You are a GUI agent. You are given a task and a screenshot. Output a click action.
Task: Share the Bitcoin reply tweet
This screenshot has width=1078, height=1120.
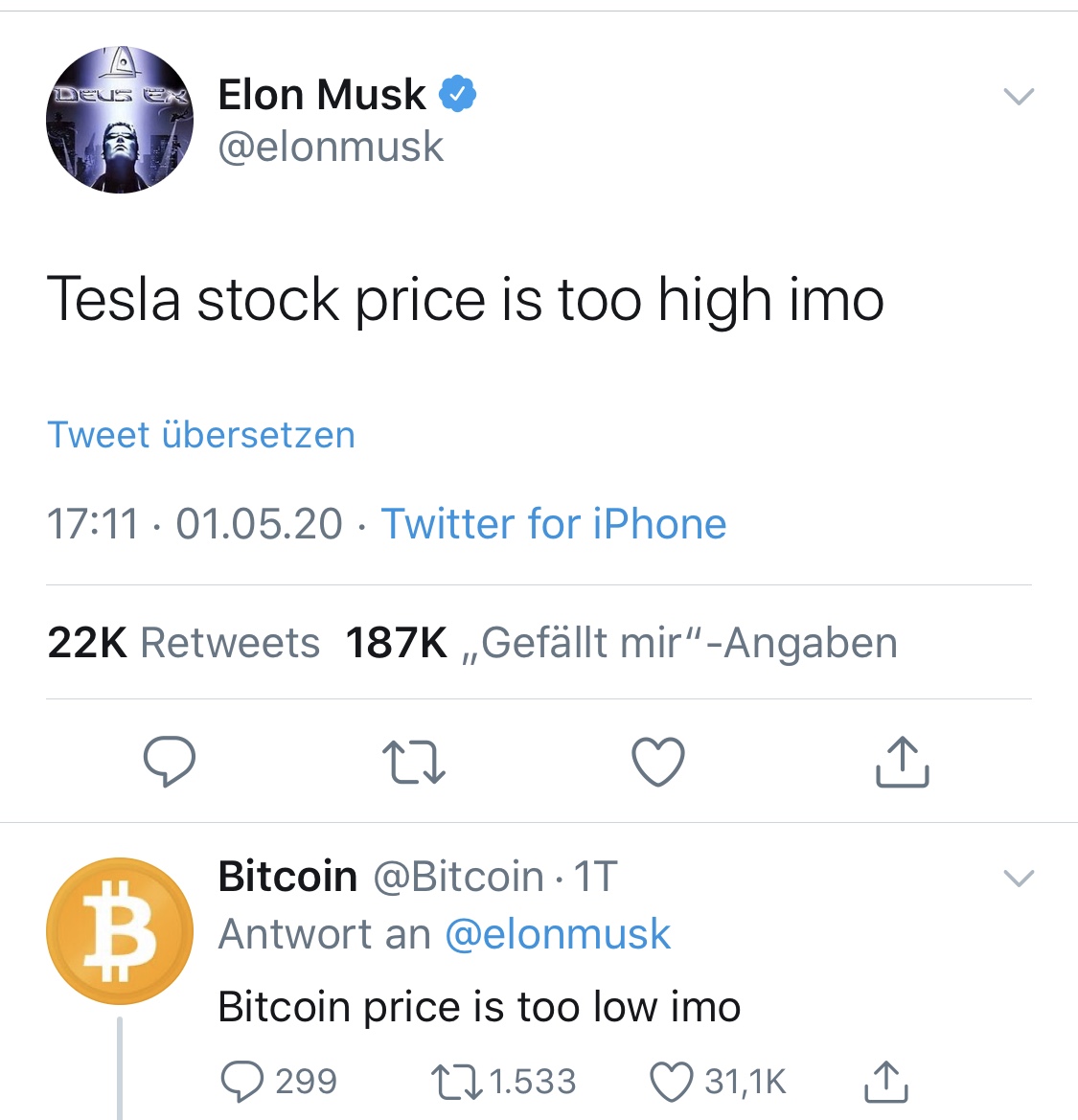[885, 1082]
